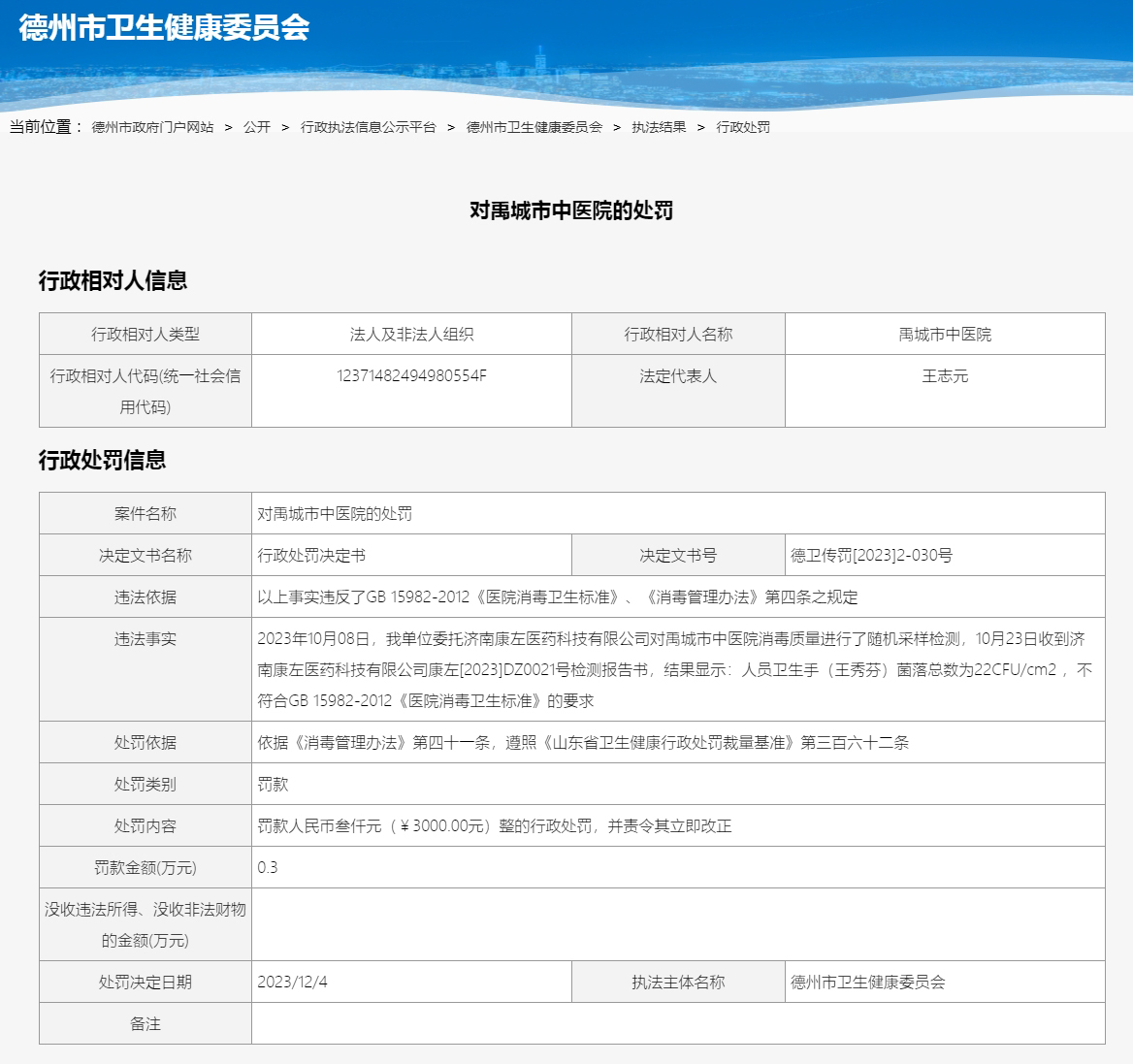The width and height of the screenshot is (1133, 1064).
Task: Click the 行政处罚决定书 cell value
Action: pyautogui.click(x=311, y=555)
